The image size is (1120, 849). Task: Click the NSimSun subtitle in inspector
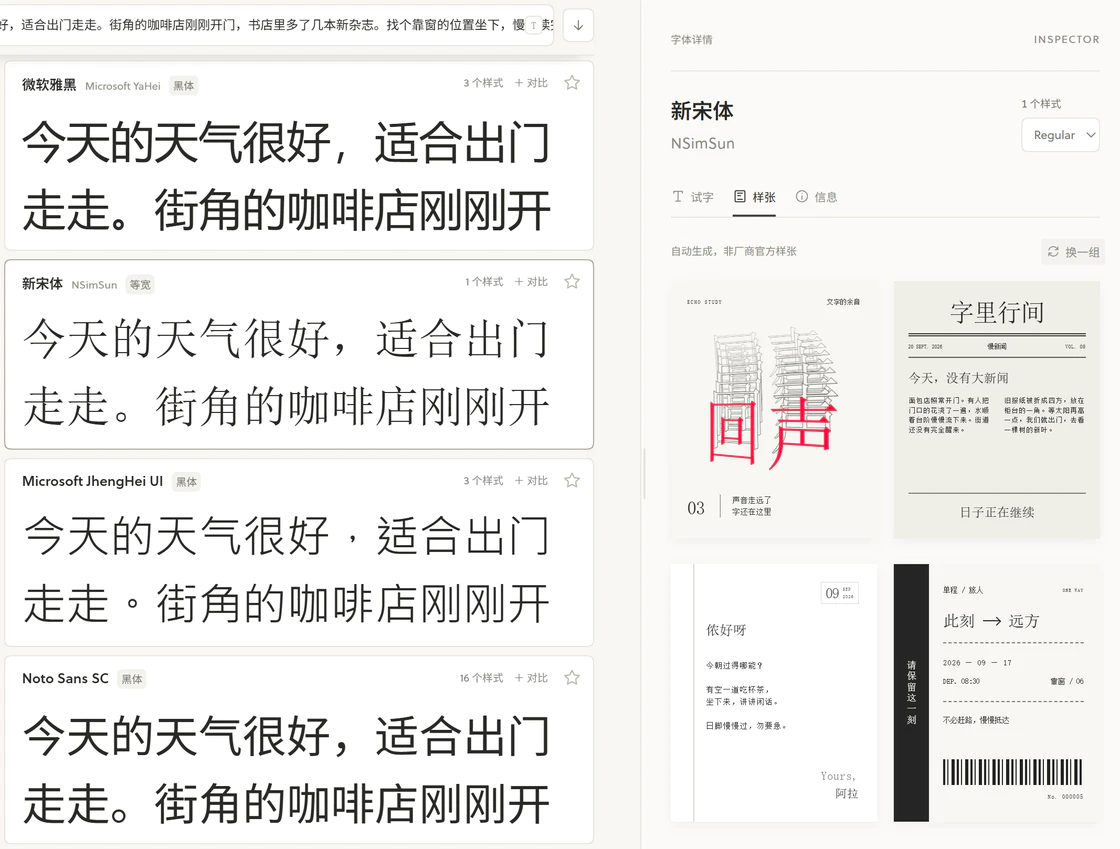tap(702, 144)
